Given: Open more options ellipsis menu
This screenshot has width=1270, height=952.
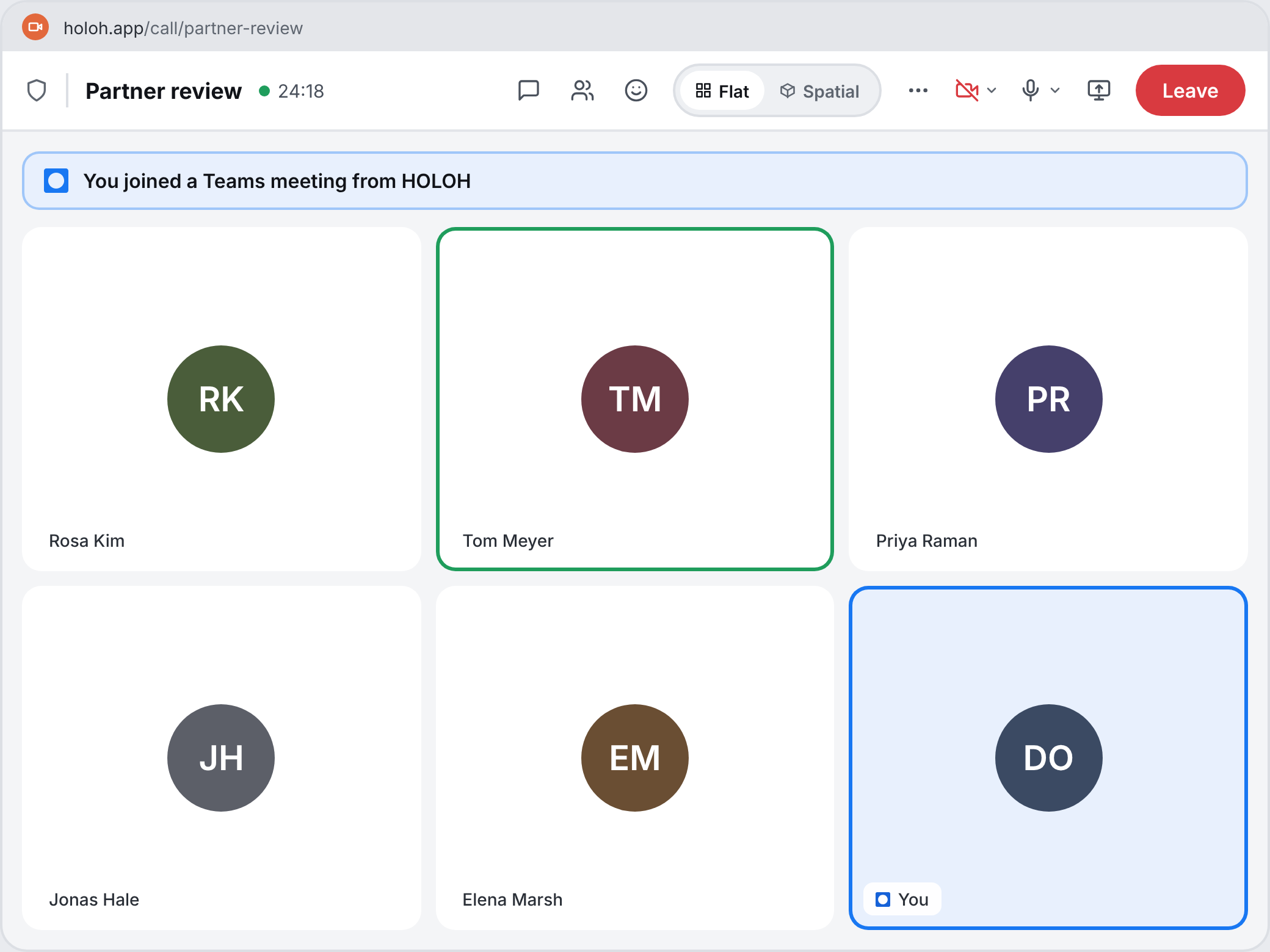Looking at the screenshot, I should point(918,90).
